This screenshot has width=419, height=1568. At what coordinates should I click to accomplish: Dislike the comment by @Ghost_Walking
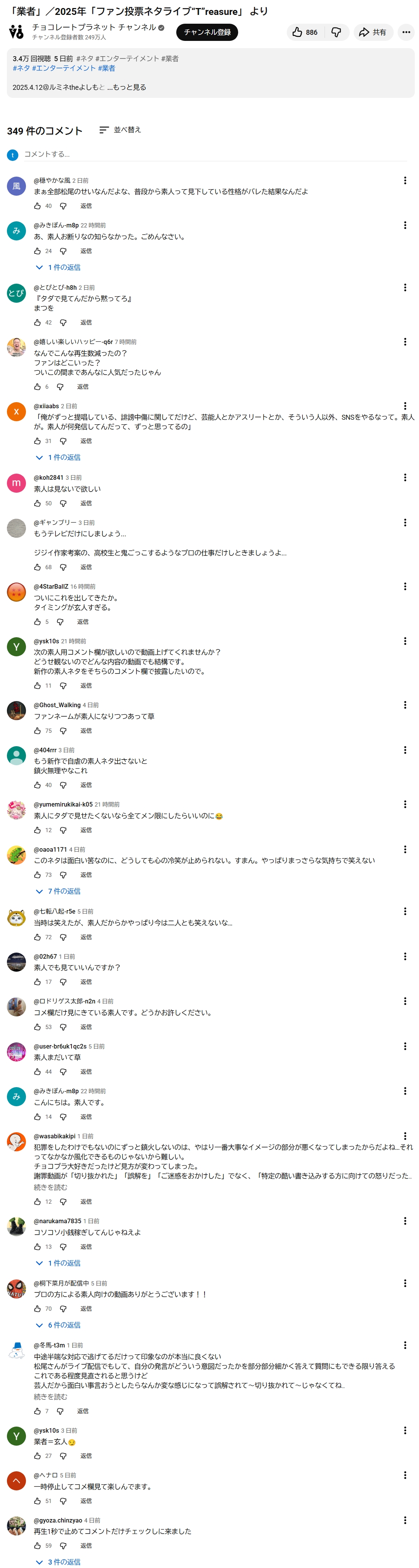pyautogui.click(x=63, y=730)
